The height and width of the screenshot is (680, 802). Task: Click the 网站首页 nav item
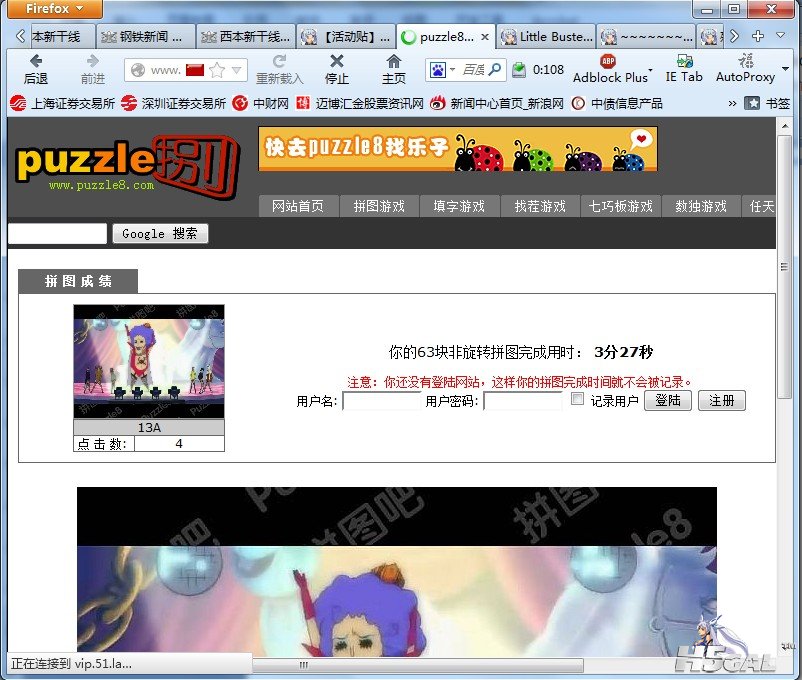click(298, 206)
